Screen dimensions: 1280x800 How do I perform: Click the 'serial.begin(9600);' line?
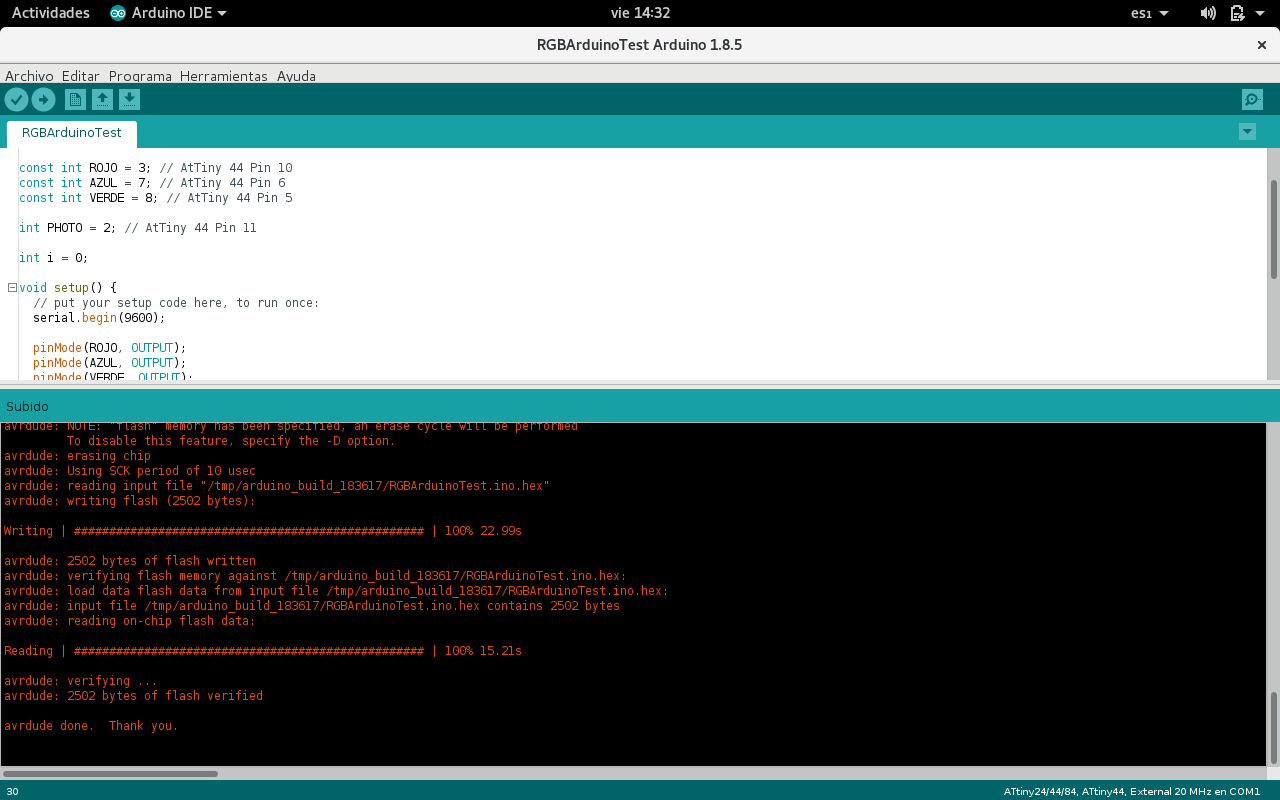click(99, 318)
